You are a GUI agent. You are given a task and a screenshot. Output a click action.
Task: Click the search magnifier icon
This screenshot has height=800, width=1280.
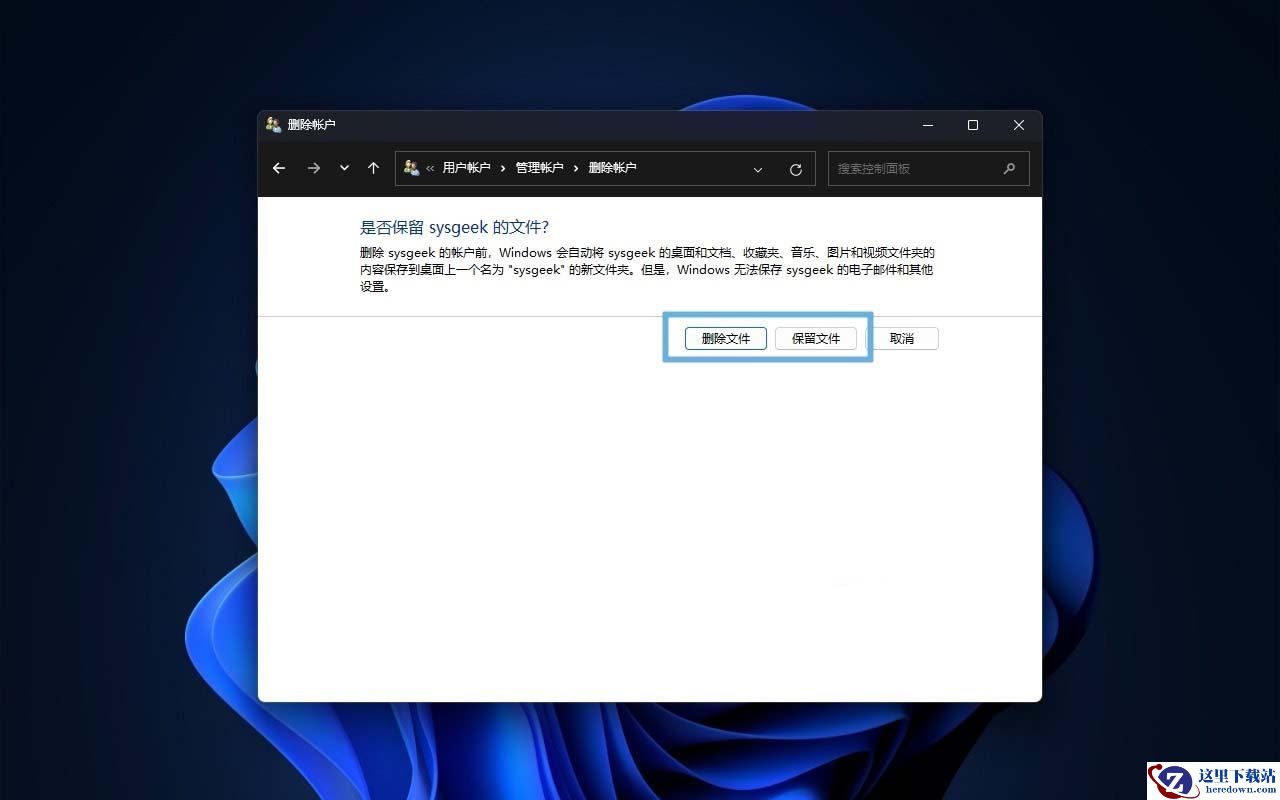tap(1010, 168)
